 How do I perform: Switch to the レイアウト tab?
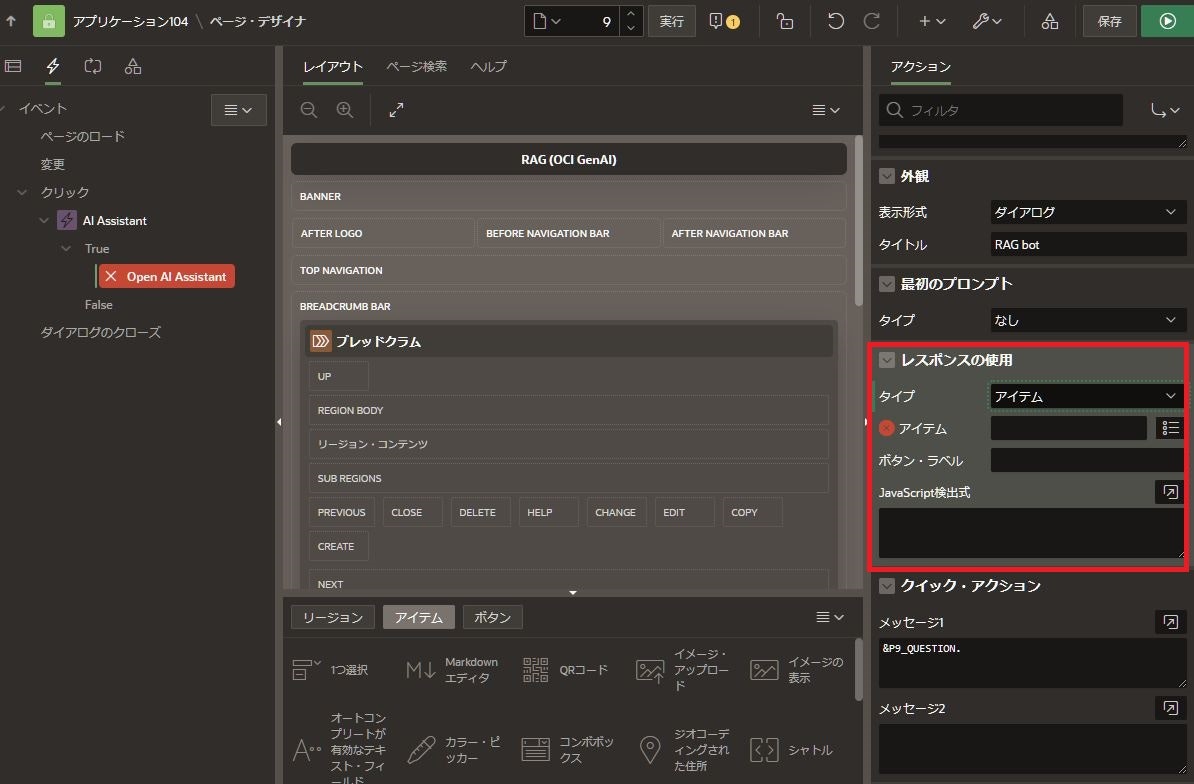click(333, 66)
